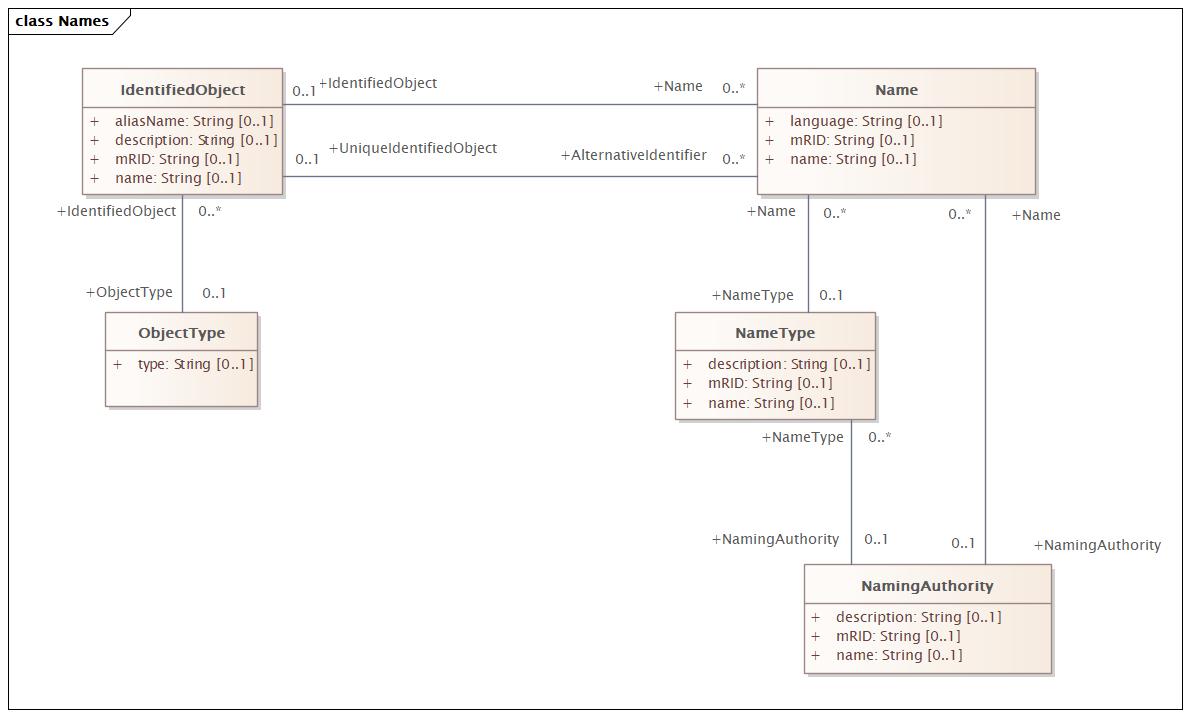Click the NamingAuthority class title
This screenshot has width=1190, height=718.
927,586
